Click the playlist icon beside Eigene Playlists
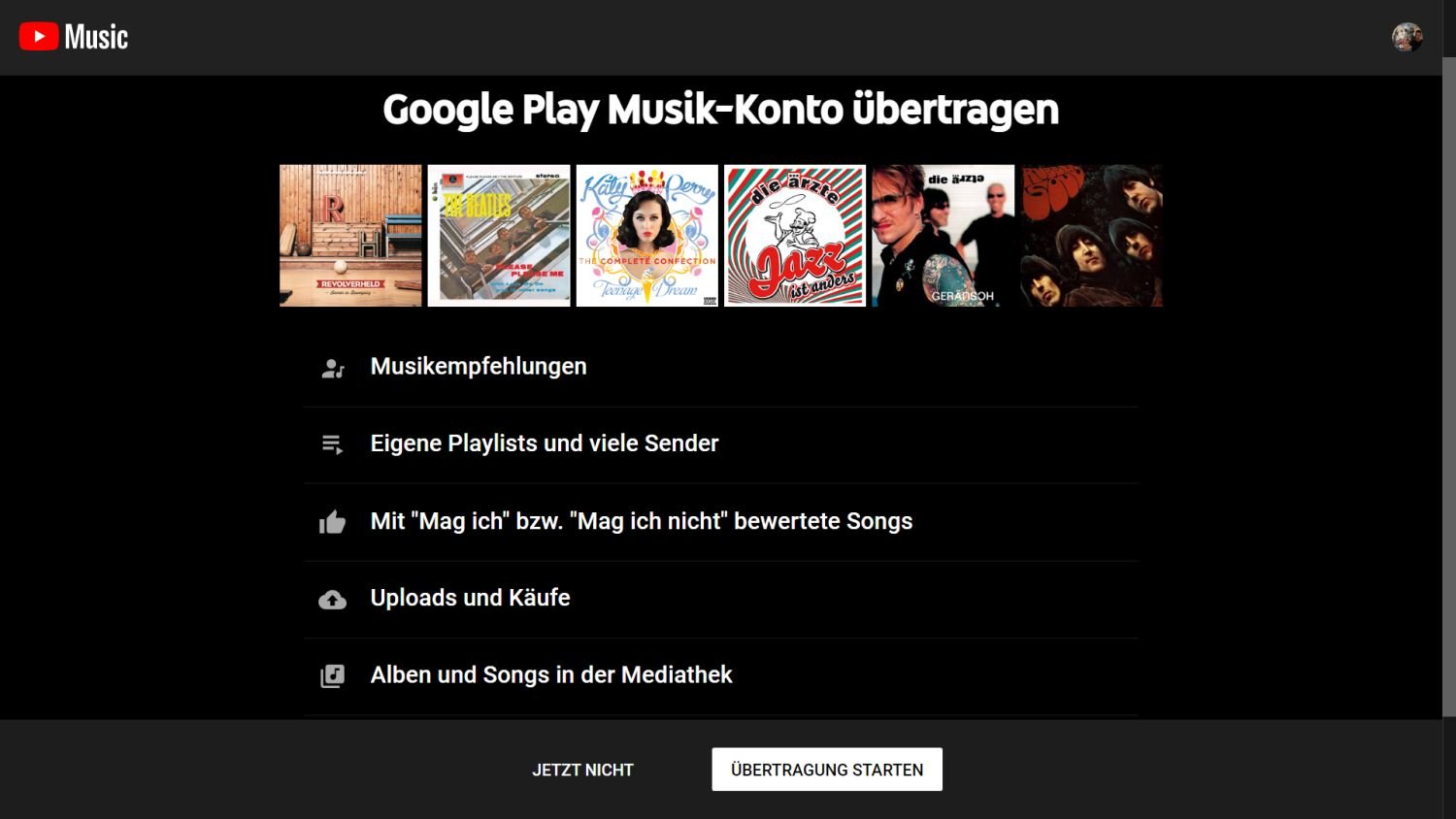 [x=333, y=444]
